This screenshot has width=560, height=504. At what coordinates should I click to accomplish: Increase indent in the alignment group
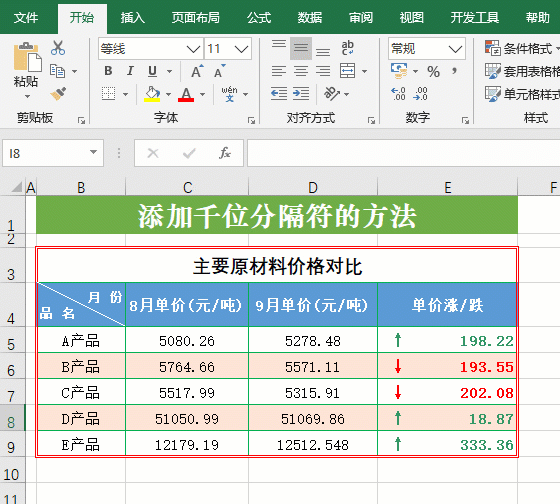coord(301,94)
